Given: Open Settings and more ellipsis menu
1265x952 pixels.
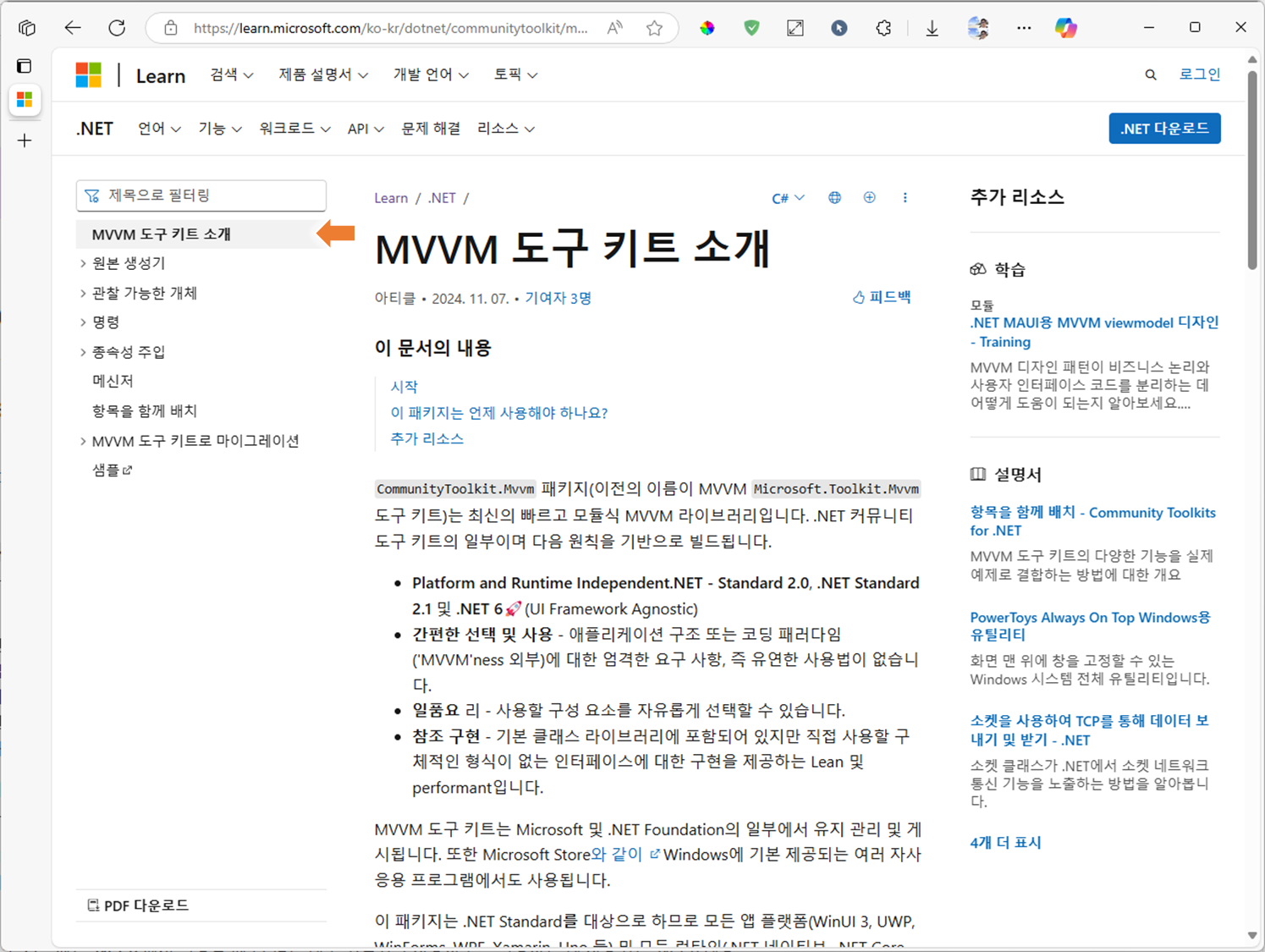Looking at the screenshot, I should (1024, 28).
